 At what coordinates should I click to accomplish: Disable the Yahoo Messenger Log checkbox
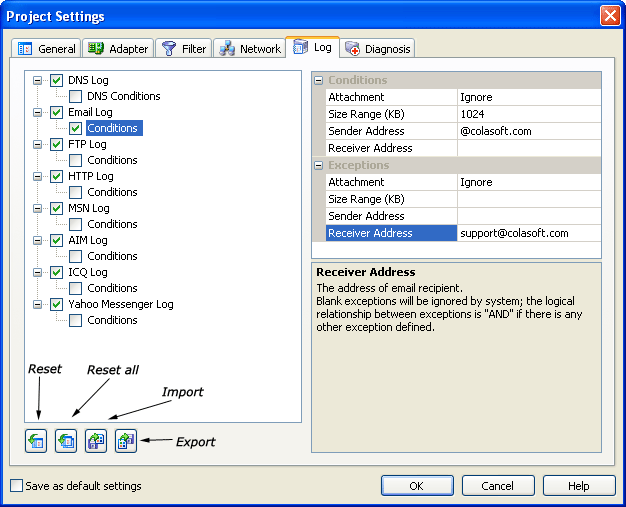pyautogui.click(x=57, y=304)
